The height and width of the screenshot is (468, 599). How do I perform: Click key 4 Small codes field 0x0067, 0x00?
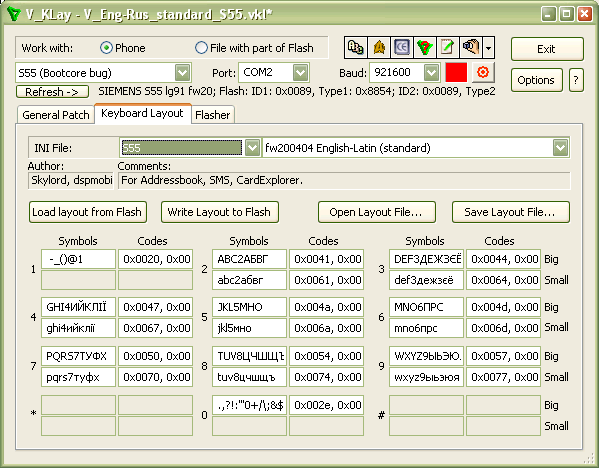[155, 328]
